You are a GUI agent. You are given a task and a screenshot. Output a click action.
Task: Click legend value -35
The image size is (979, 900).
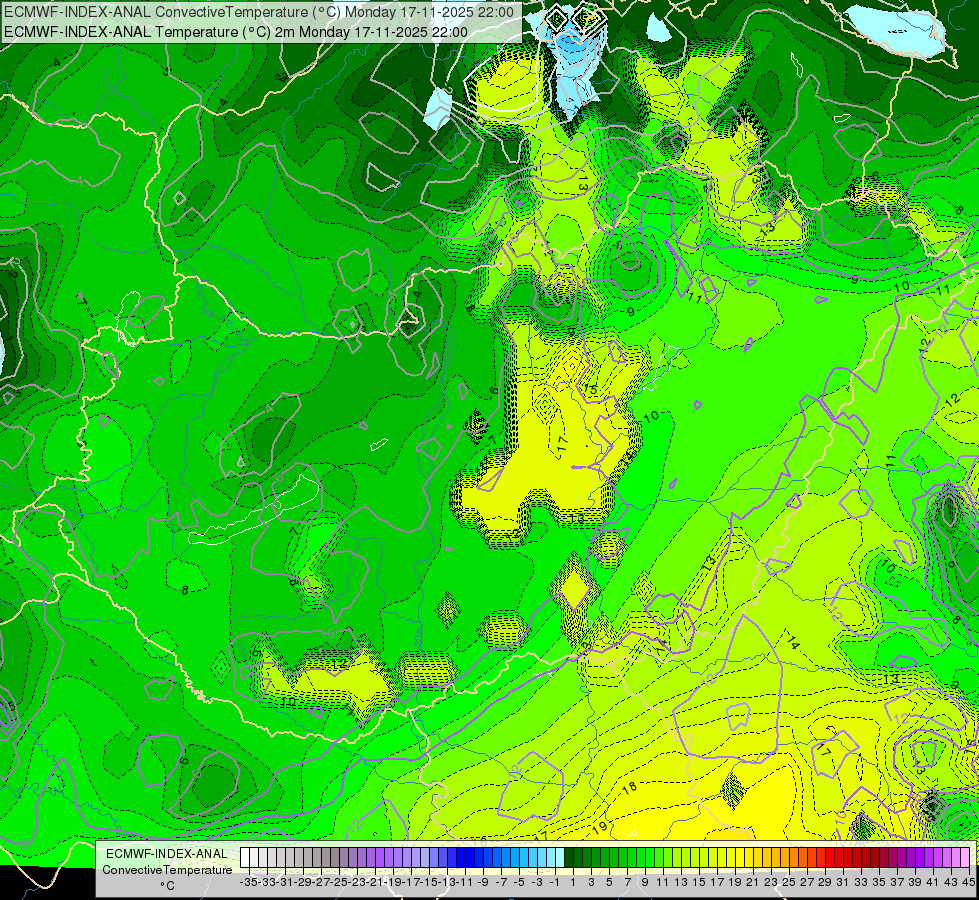(249, 883)
